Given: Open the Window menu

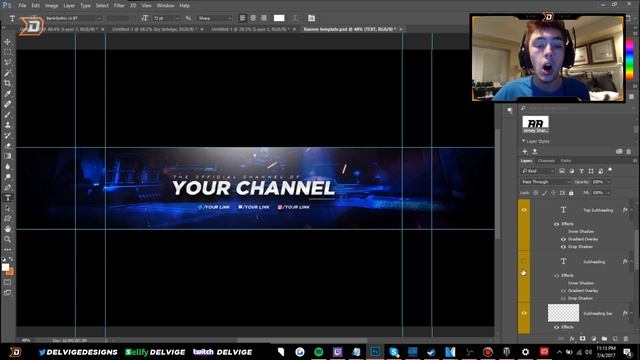Looking at the screenshot, I should tap(165, 6).
